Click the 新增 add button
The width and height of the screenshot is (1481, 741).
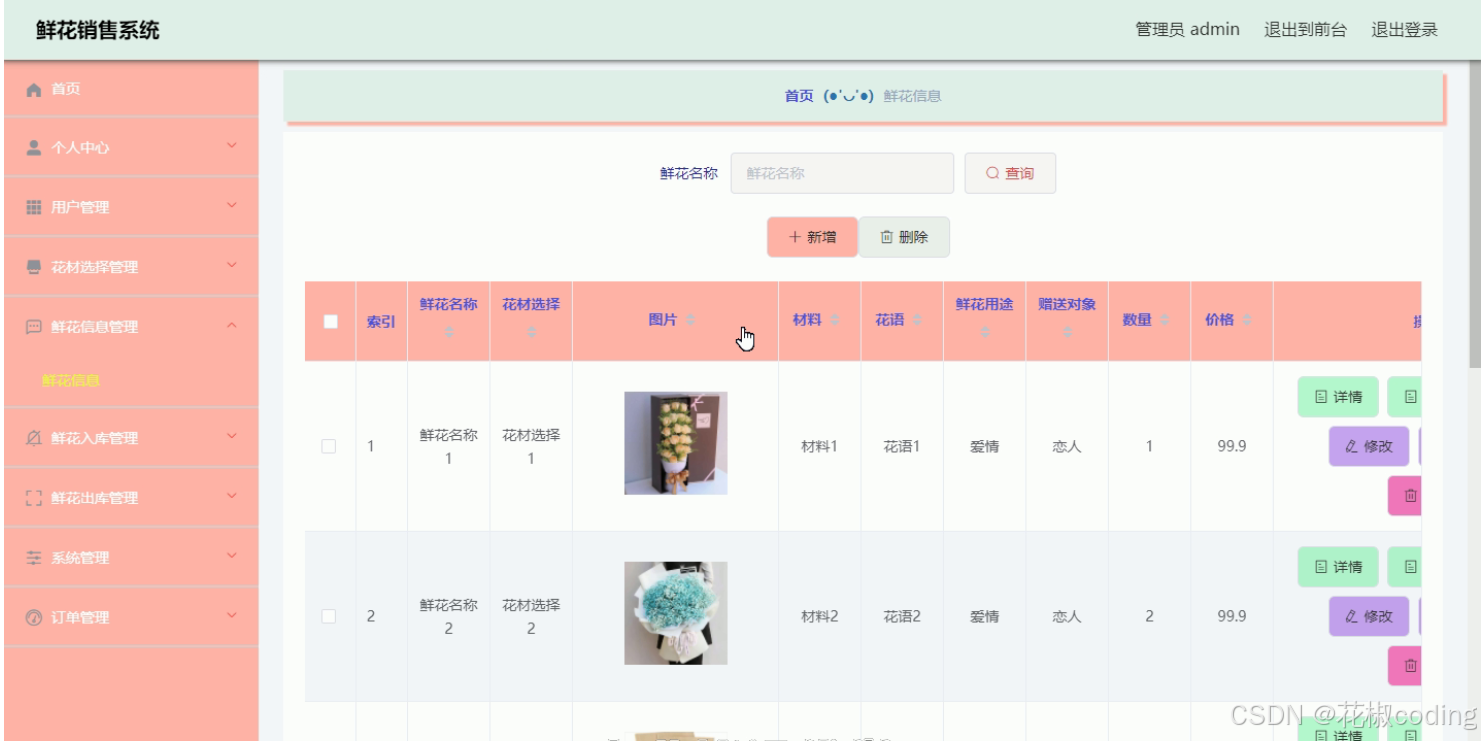click(812, 237)
